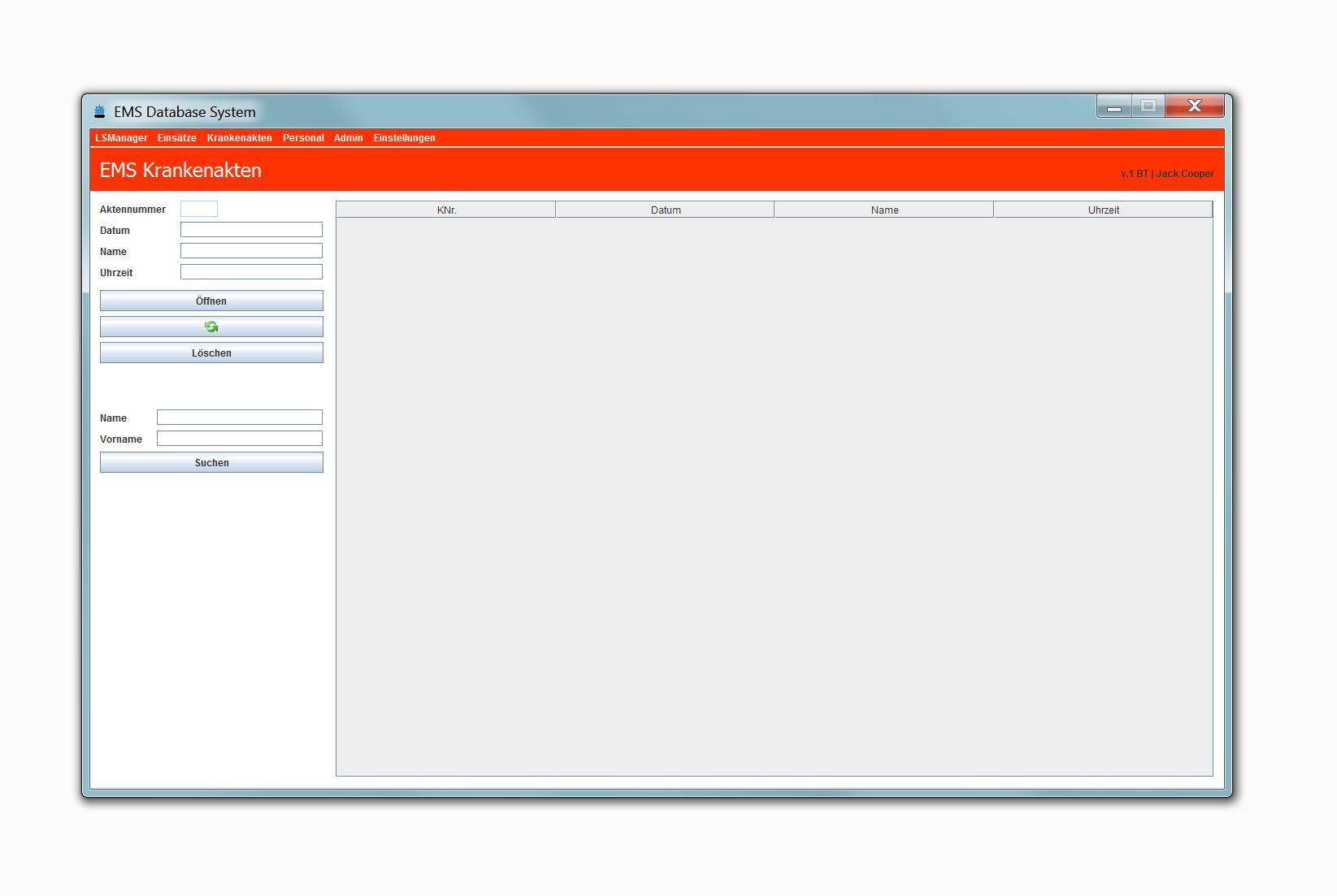Click the Uhrzeit text field

(x=251, y=272)
